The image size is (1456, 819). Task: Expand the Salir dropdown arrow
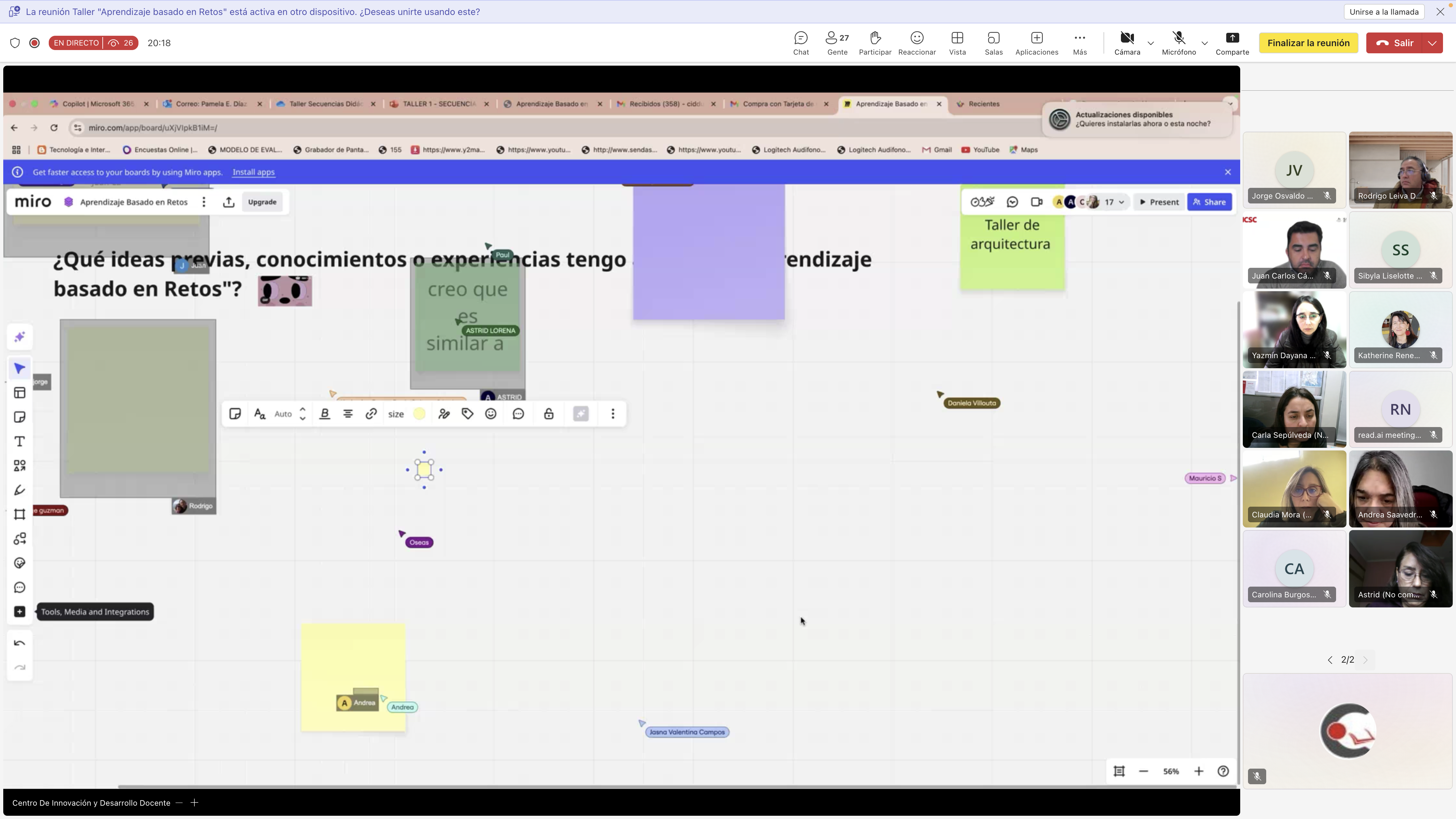click(x=1432, y=43)
